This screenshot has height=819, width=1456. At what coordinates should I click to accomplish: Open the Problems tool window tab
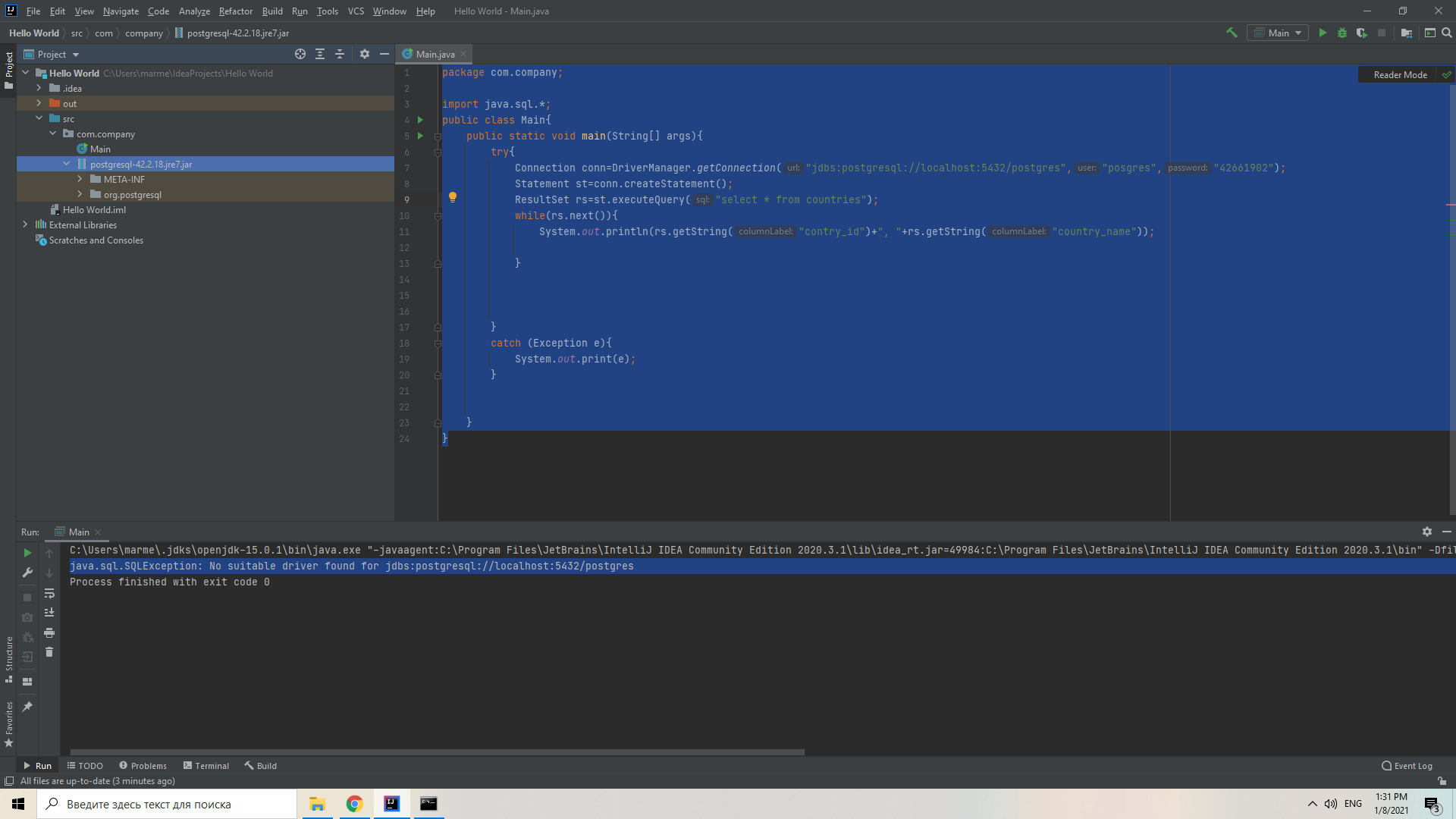[143, 766]
